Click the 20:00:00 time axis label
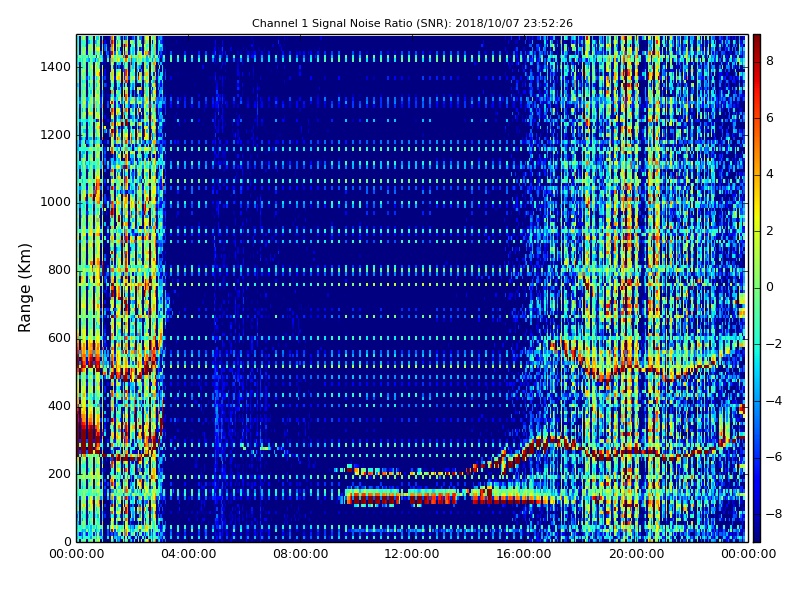 (636, 555)
